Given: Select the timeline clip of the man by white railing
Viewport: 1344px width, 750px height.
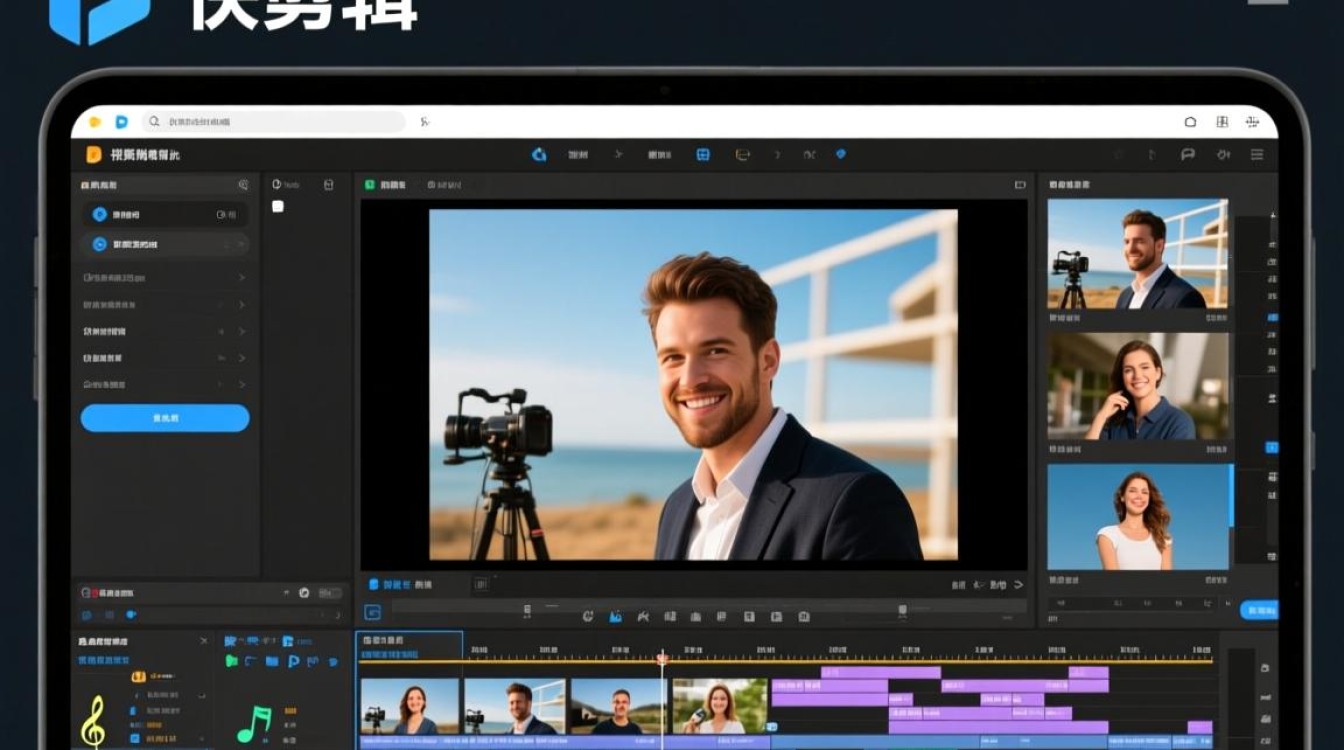Looking at the screenshot, I should point(515,706).
